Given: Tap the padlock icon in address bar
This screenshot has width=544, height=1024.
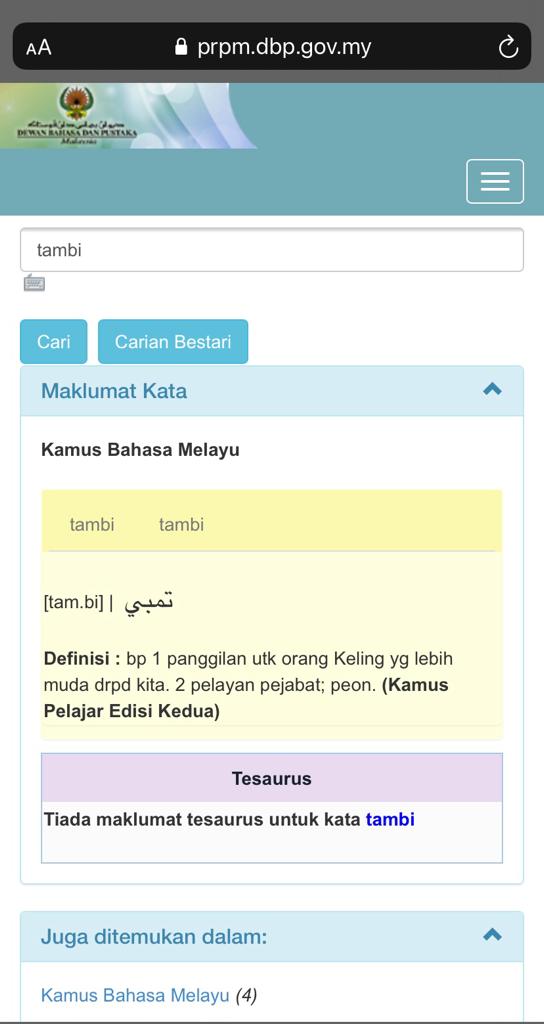Looking at the screenshot, I should pos(181,46).
